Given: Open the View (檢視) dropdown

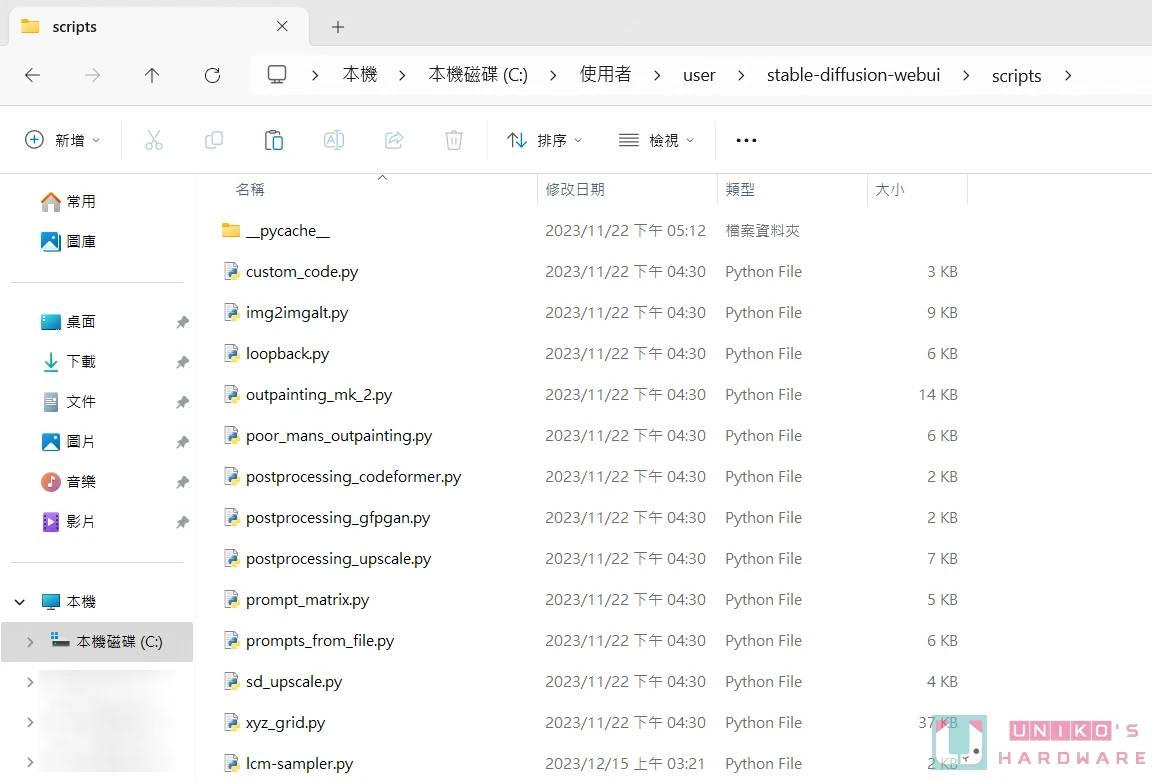Looking at the screenshot, I should tap(656, 140).
